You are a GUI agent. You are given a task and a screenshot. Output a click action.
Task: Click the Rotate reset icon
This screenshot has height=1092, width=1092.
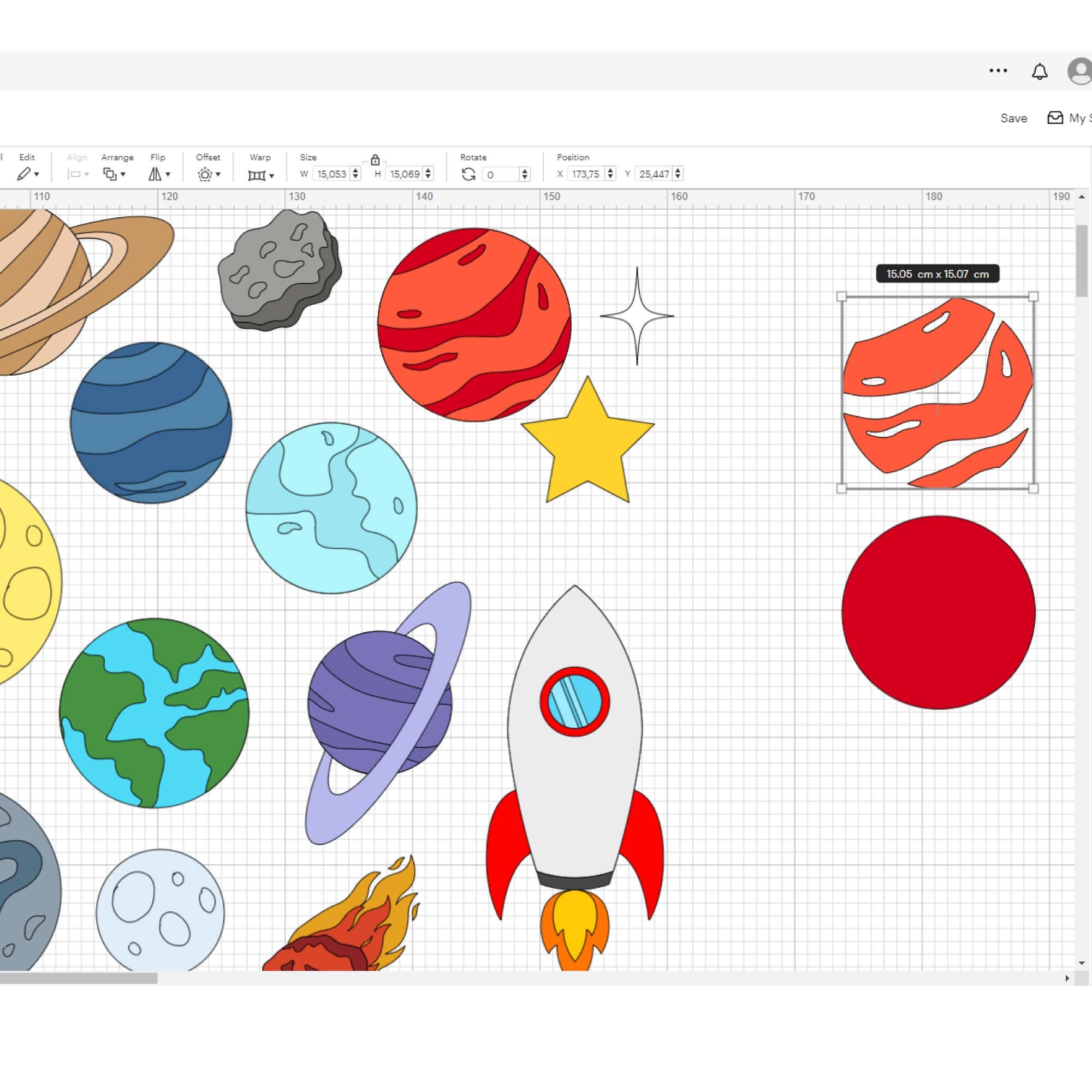[468, 174]
